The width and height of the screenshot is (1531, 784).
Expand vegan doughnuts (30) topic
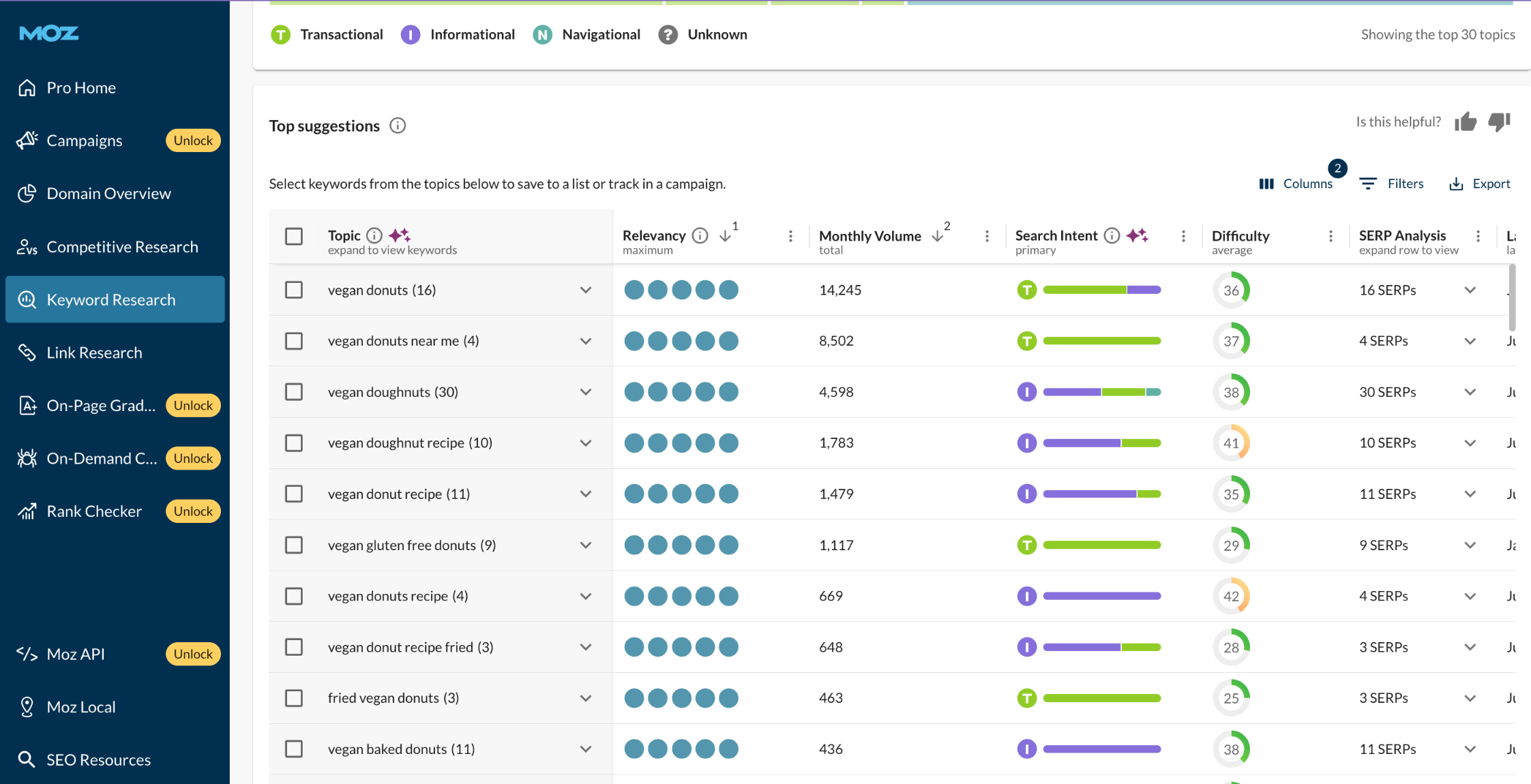click(x=586, y=392)
